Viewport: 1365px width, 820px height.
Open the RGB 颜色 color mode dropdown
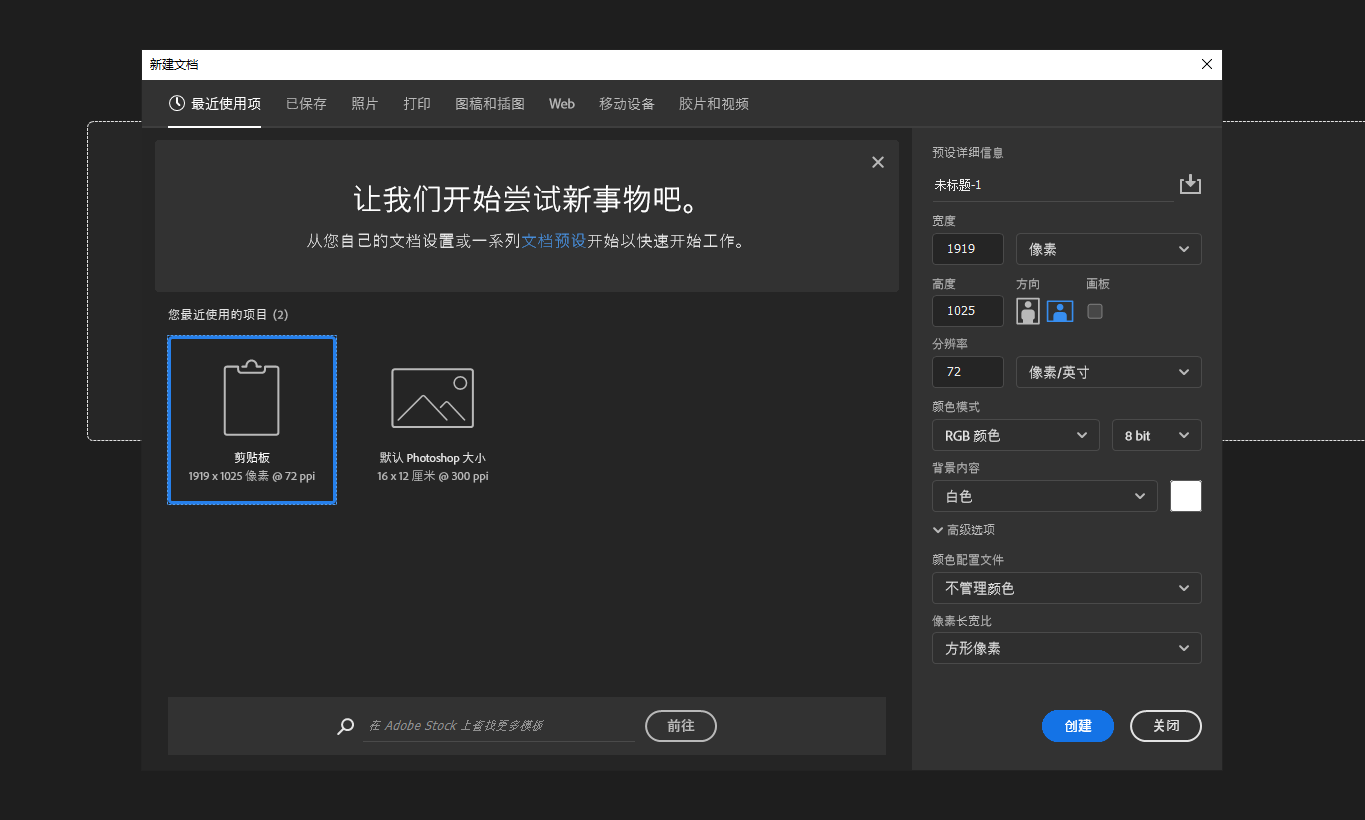1015,435
